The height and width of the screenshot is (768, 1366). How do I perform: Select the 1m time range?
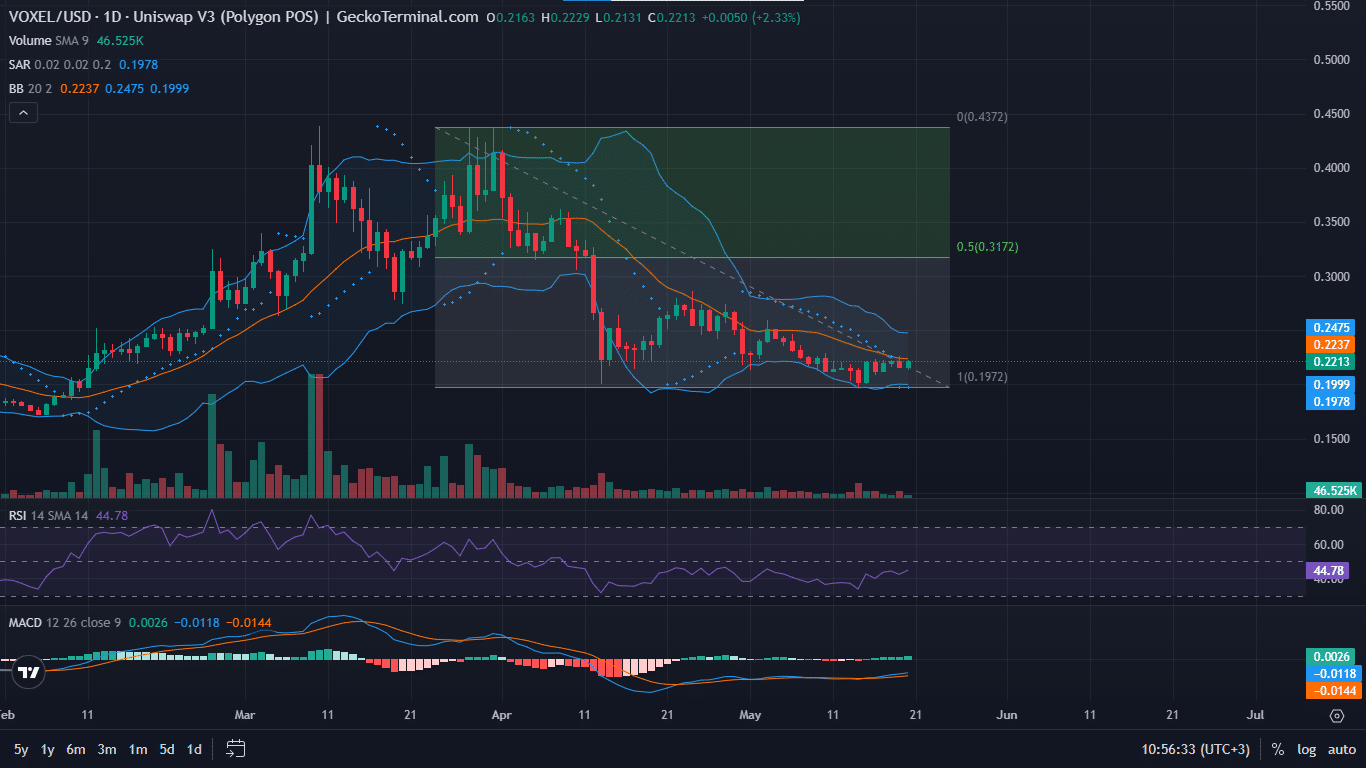click(138, 749)
